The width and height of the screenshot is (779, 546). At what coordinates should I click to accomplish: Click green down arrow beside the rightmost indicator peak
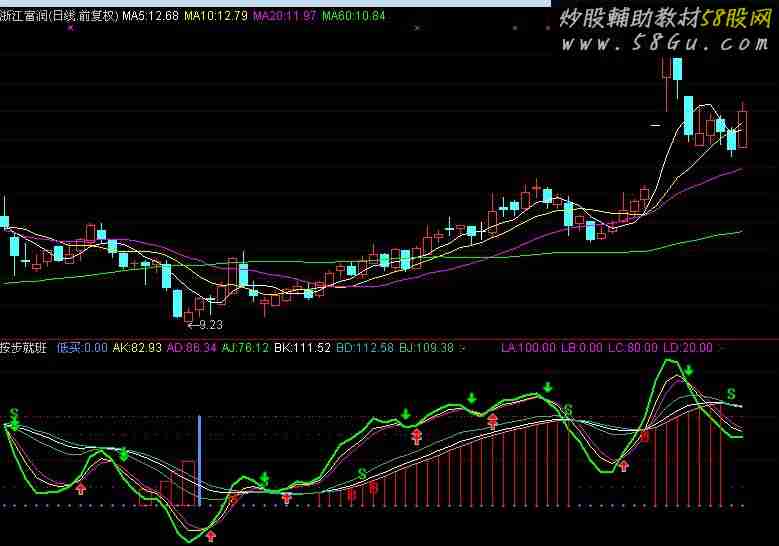pos(689,371)
